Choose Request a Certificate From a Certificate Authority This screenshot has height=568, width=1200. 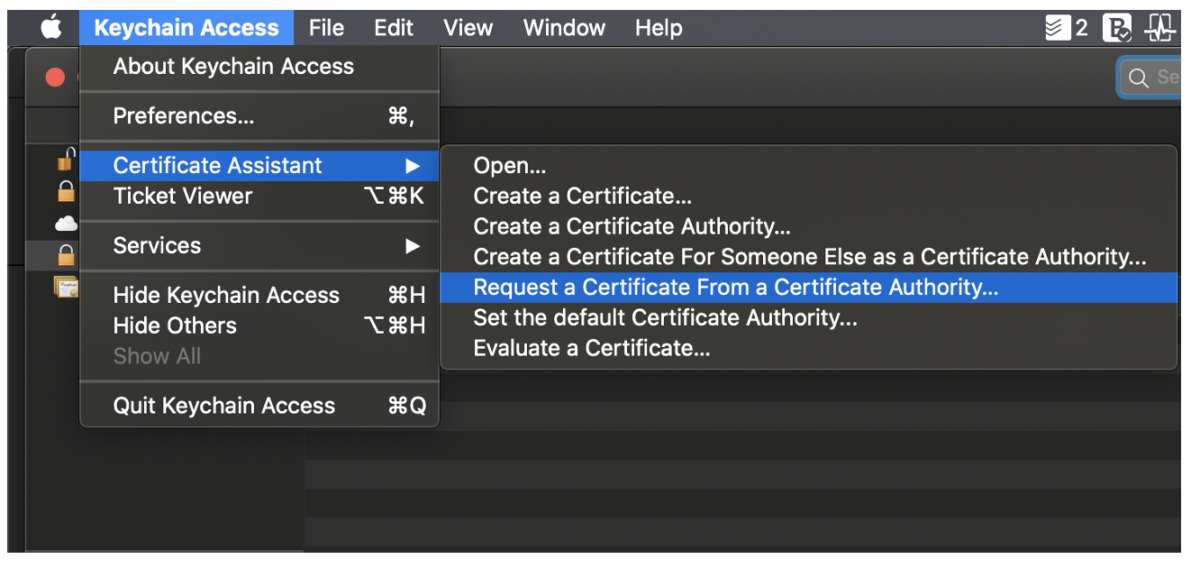[735, 288]
